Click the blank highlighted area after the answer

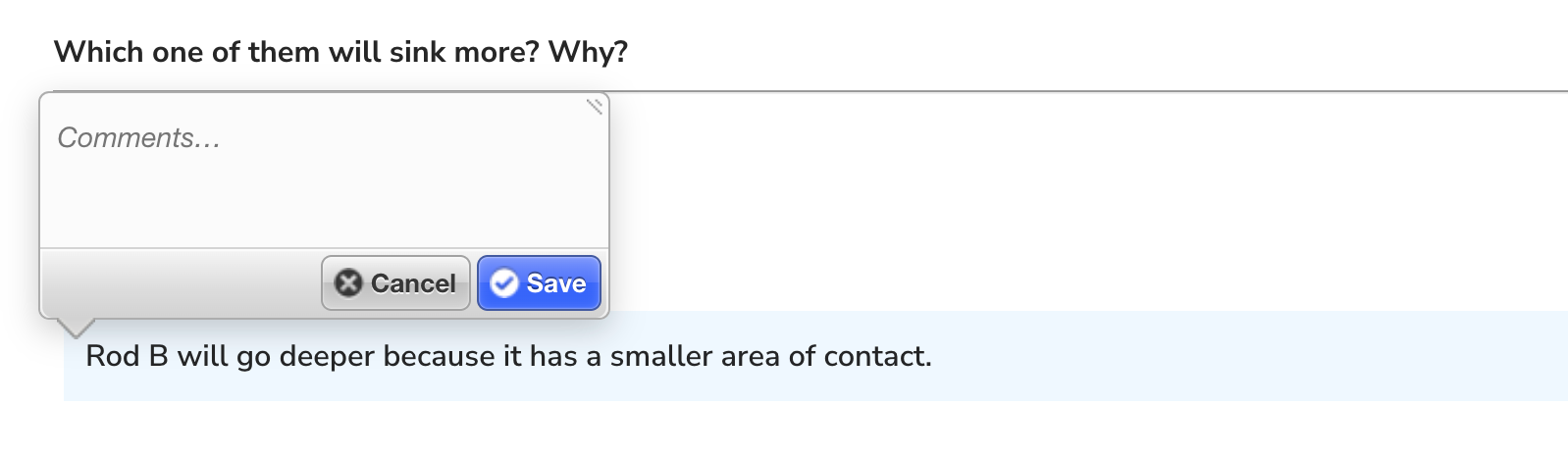coord(1246,356)
